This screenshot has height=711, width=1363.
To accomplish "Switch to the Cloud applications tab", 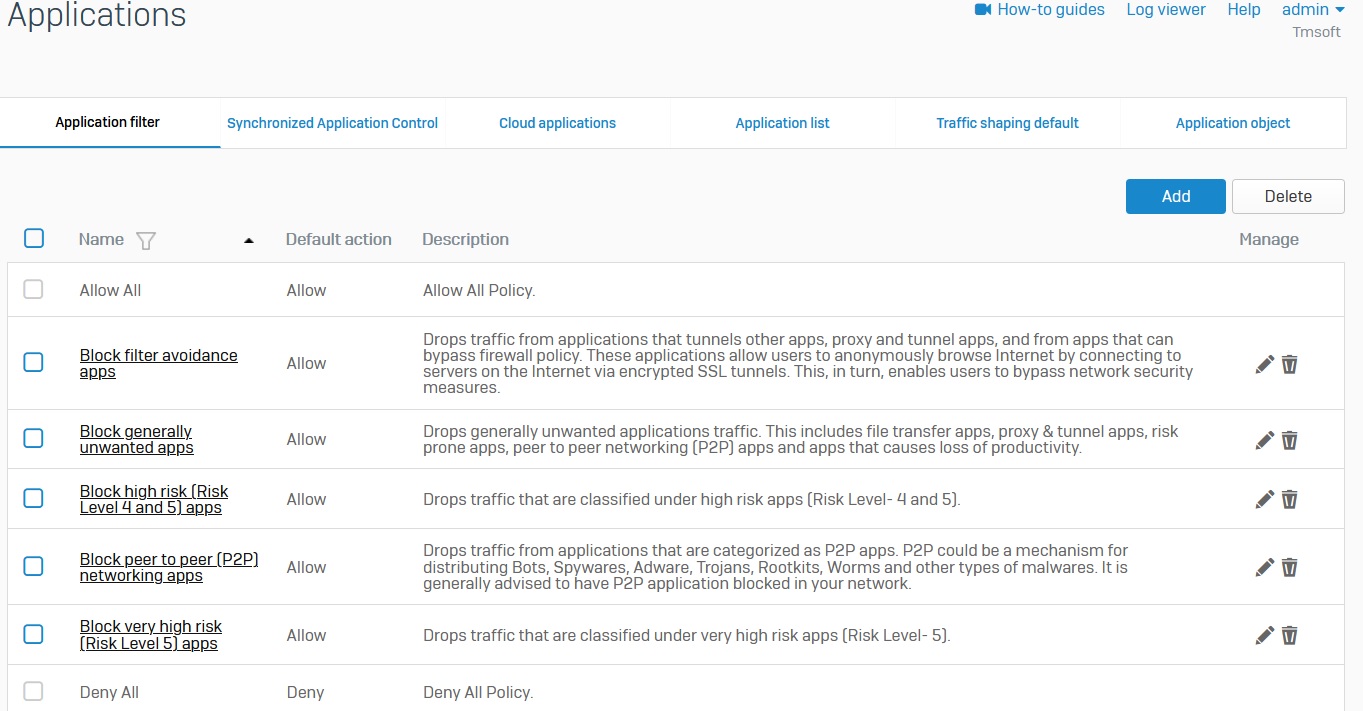I will coord(557,123).
